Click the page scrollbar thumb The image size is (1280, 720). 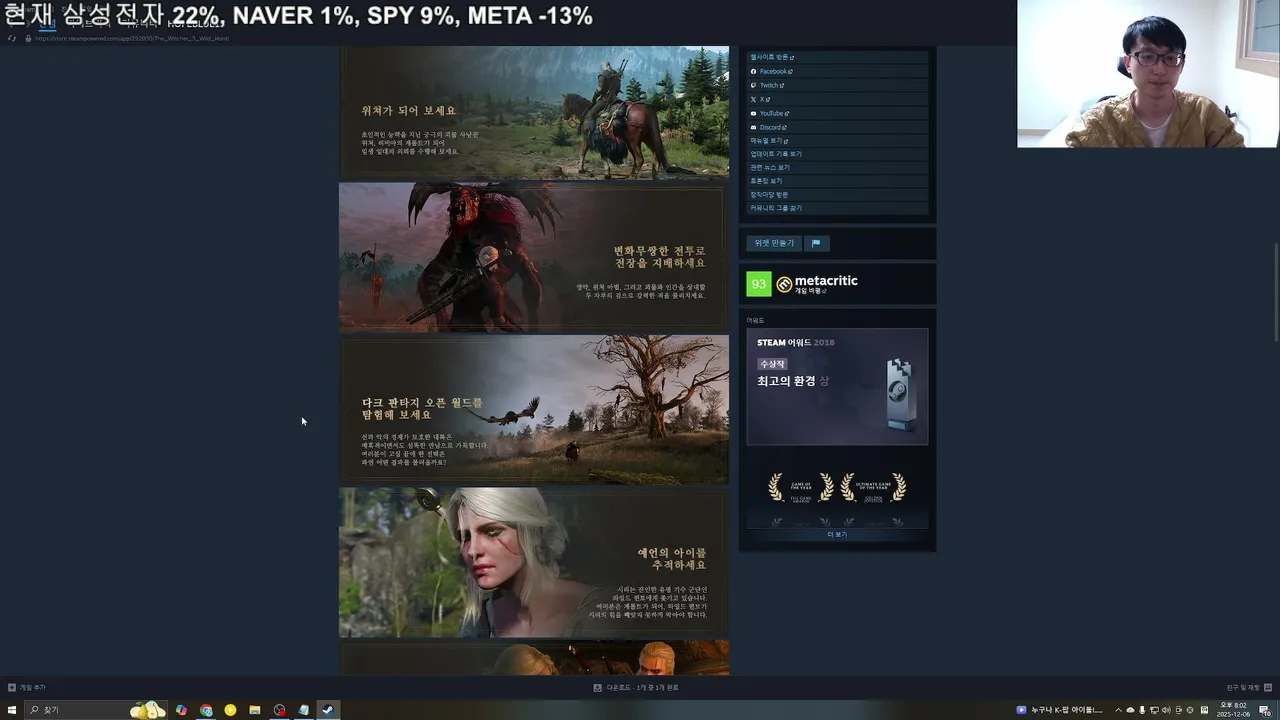click(x=1275, y=294)
